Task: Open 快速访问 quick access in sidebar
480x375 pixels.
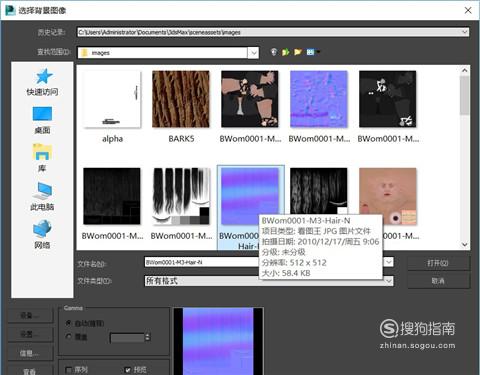Action: pos(42,82)
